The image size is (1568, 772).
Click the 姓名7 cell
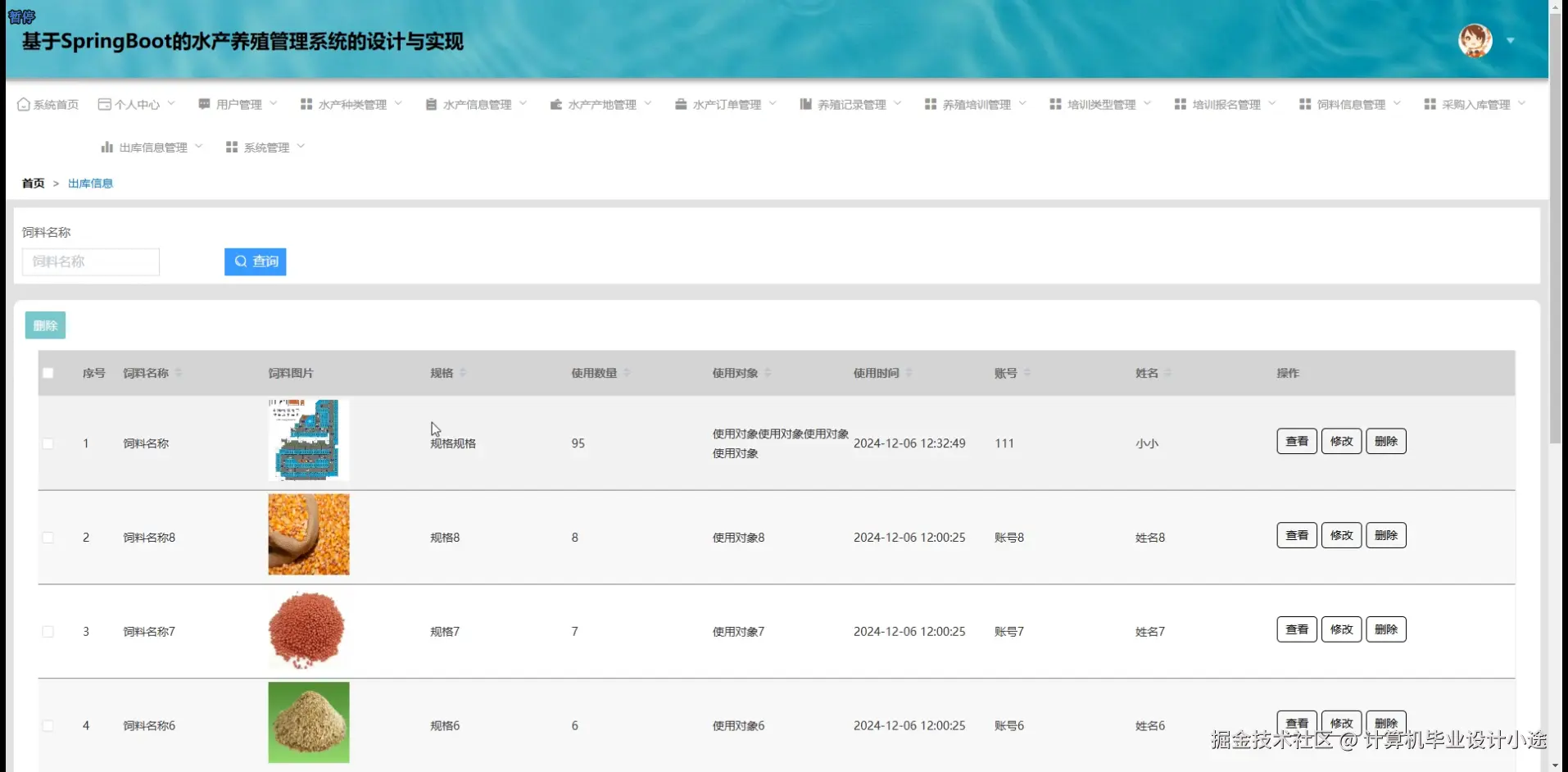(x=1150, y=632)
